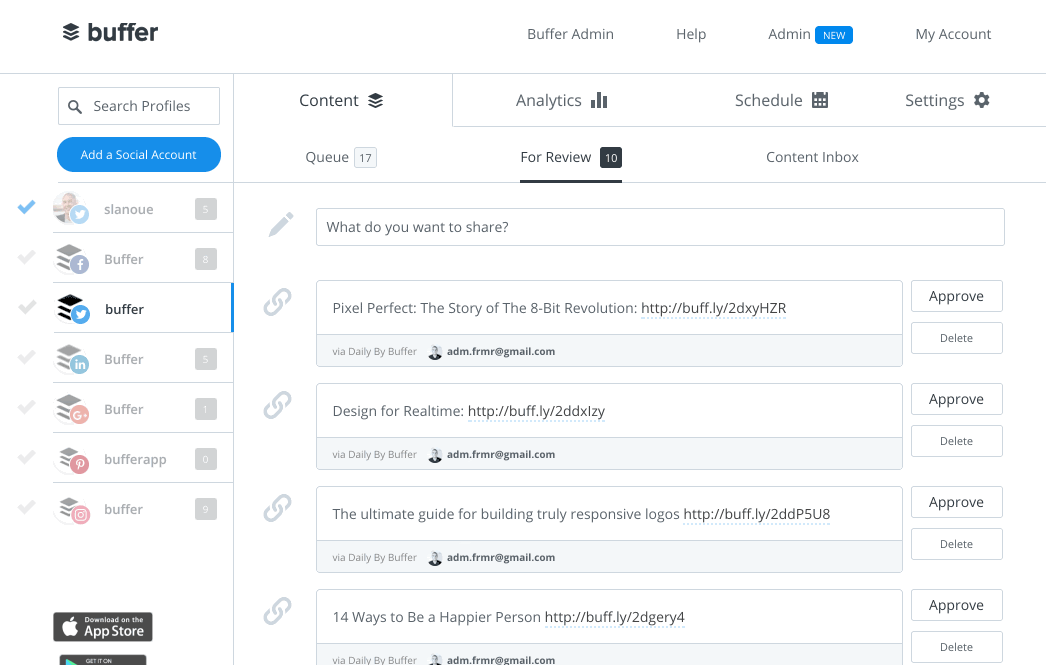This screenshot has width=1046, height=665.
Task: Click the pencil compose icon
Action: (x=281, y=225)
